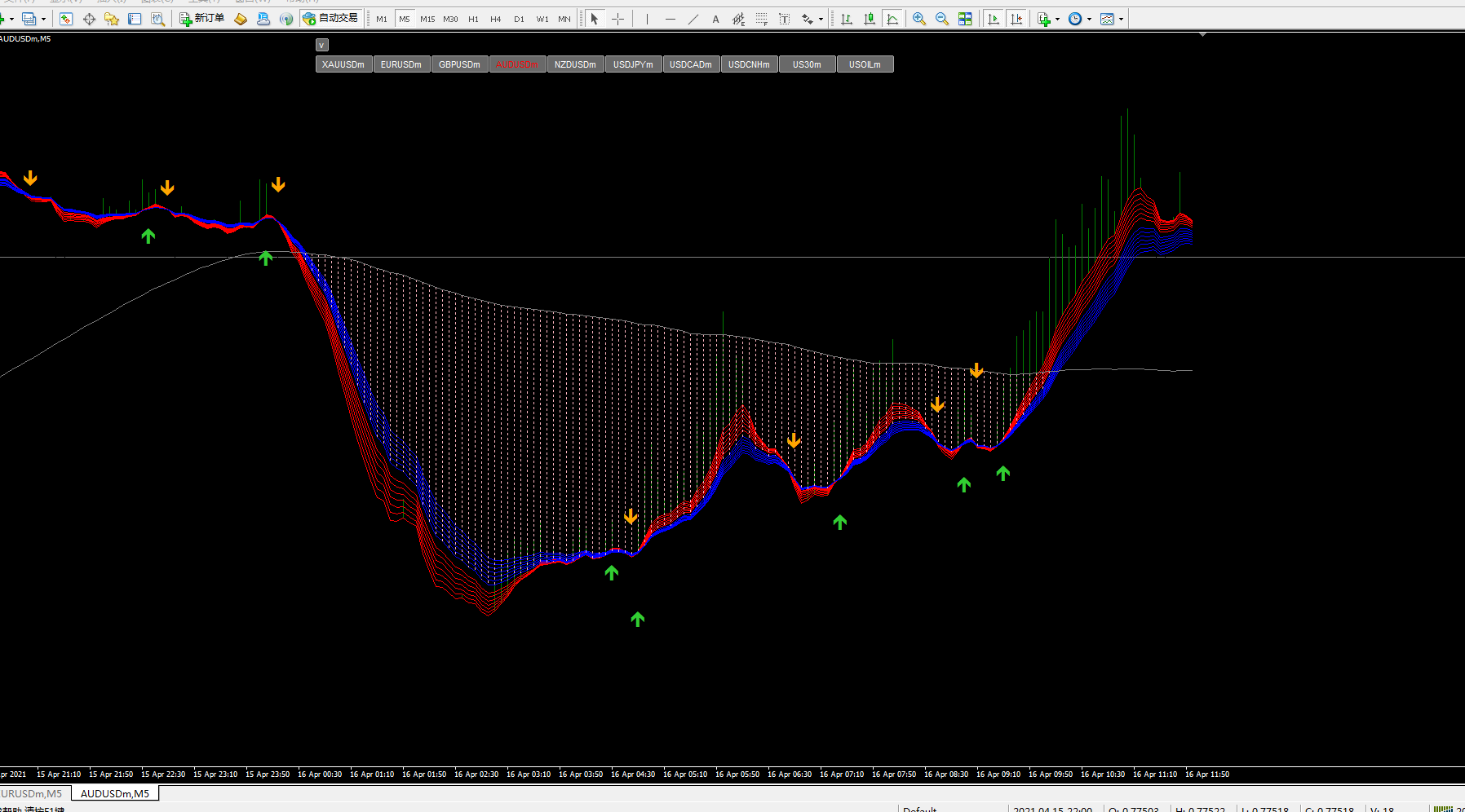Viewport: 1465px width, 812px height.
Task: Switch symbol to USOILm
Action: coord(865,64)
